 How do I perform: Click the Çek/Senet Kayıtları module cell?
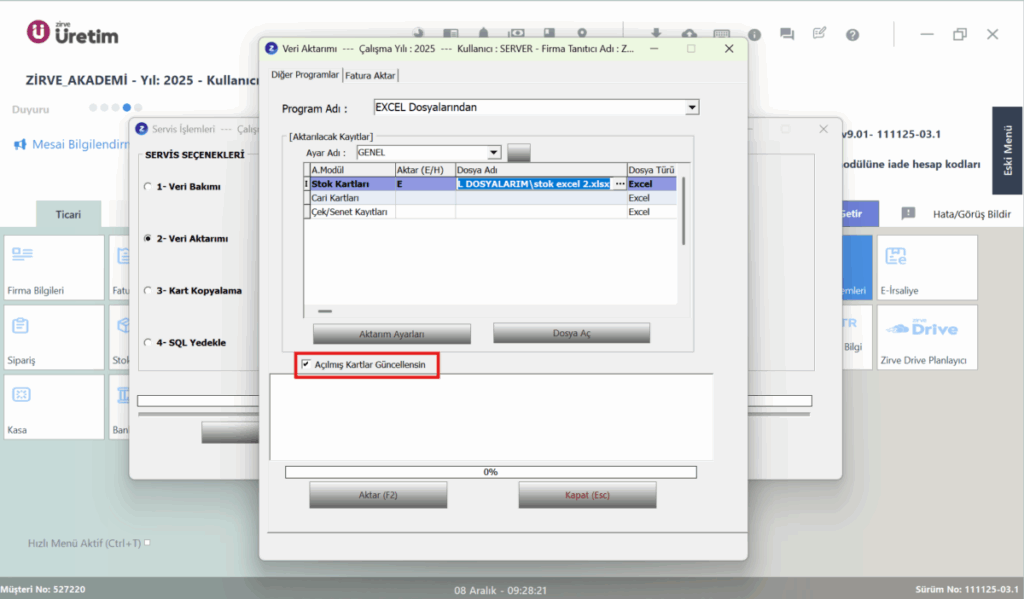point(353,212)
